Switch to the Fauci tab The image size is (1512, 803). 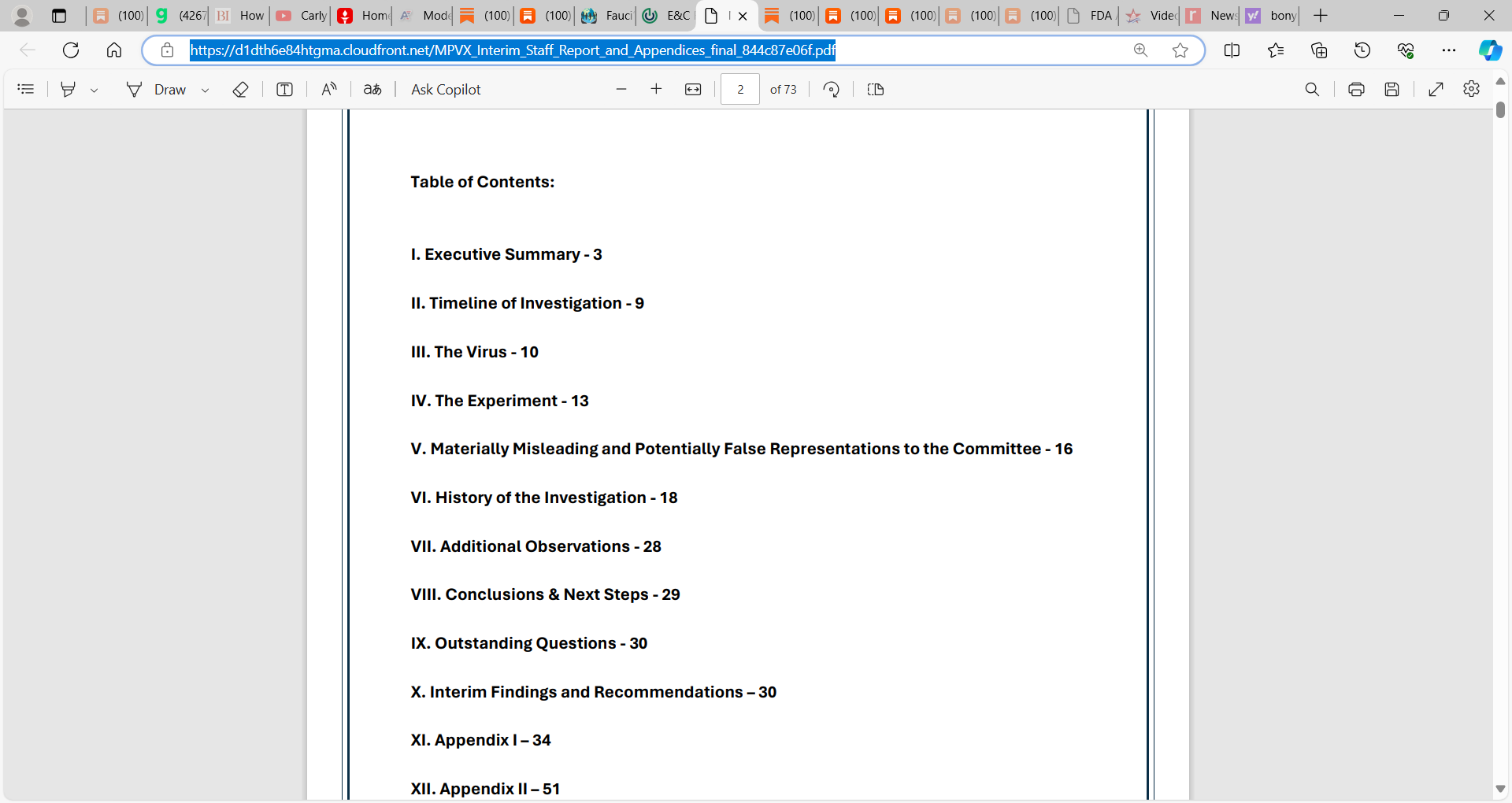pyautogui.click(x=606, y=16)
